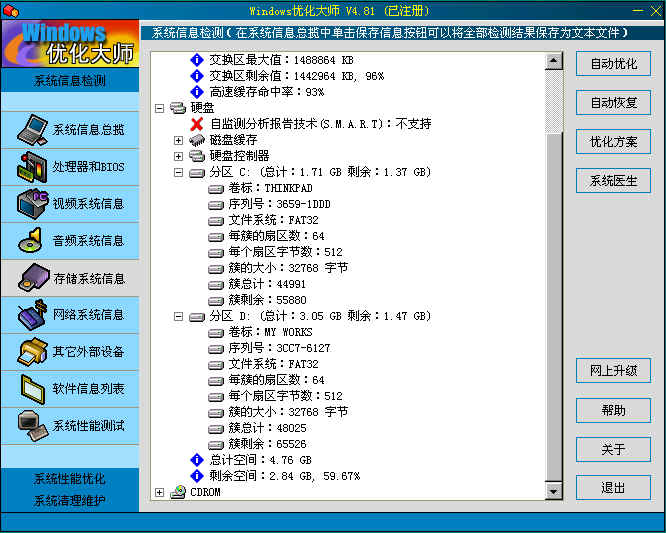The image size is (666, 533).
Task: Click the scrollbar up arrow
Action: point(553,61)
